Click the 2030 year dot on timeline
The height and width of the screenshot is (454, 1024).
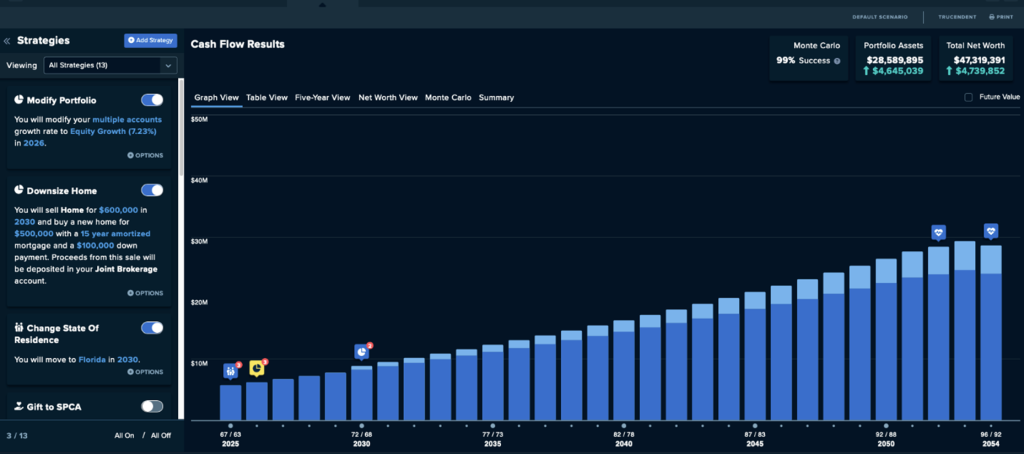coord(361,426)
